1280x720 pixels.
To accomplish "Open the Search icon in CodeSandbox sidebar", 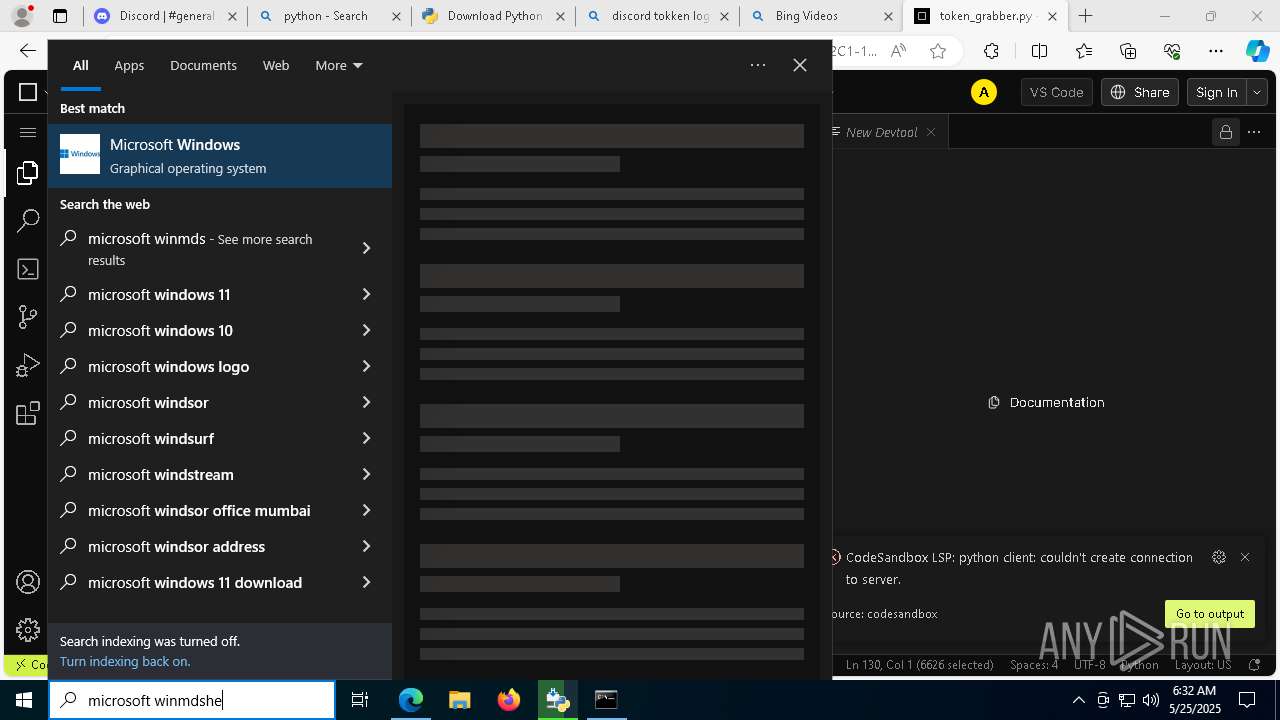I will 28,221.
